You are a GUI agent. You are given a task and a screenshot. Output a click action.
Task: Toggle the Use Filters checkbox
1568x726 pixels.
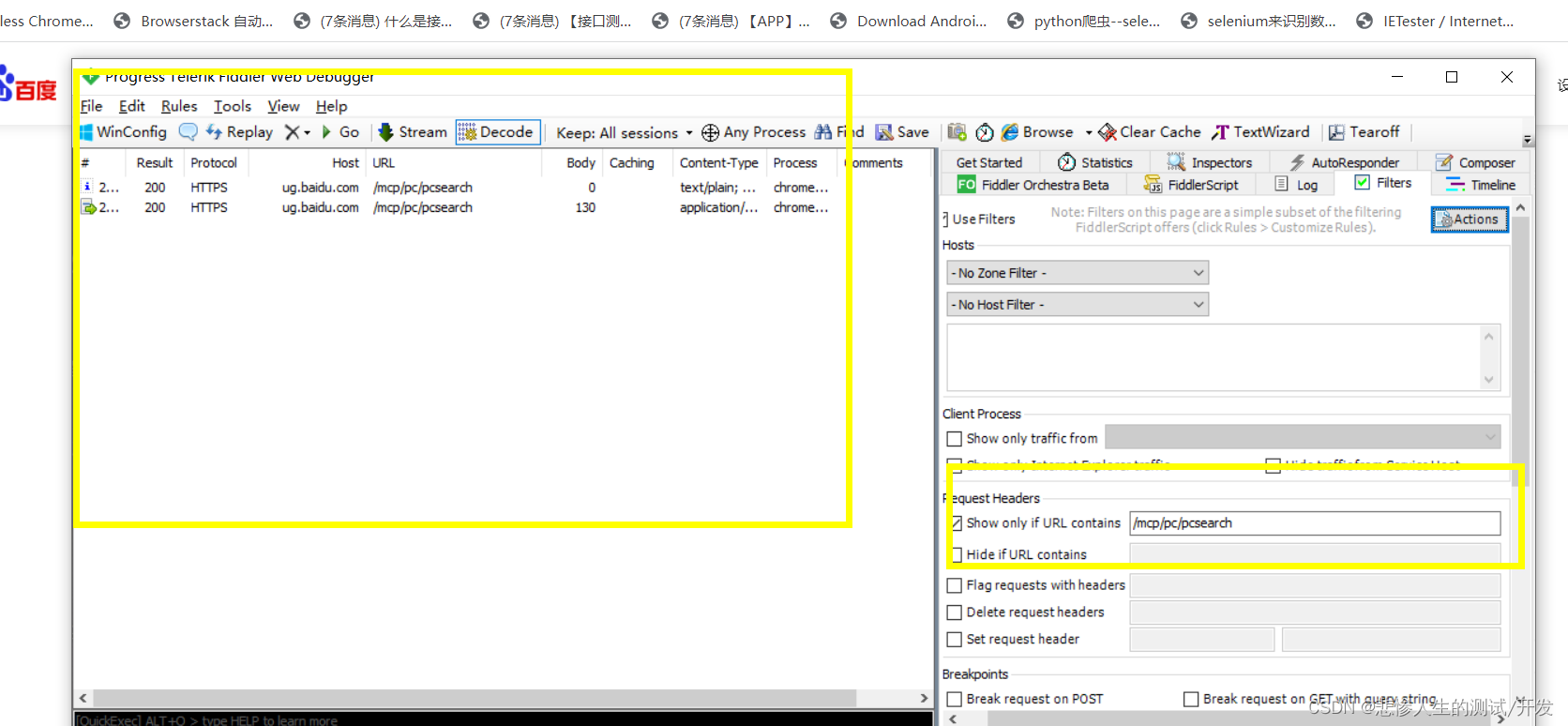(x=945, y=219)
